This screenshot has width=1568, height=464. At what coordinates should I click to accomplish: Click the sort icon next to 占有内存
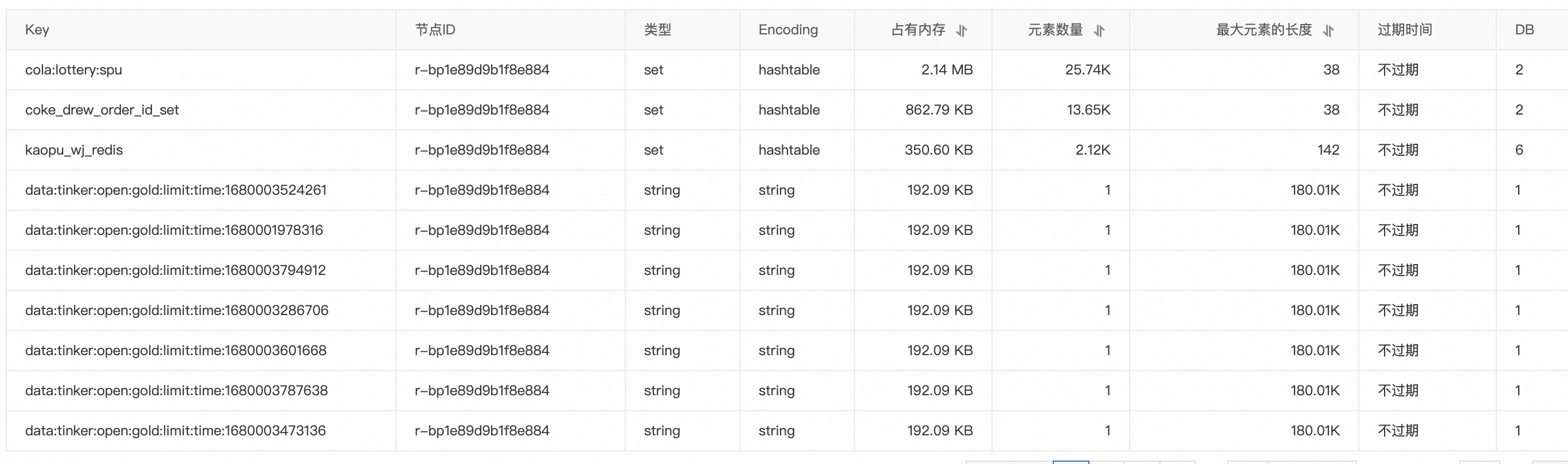coord(962,30)
